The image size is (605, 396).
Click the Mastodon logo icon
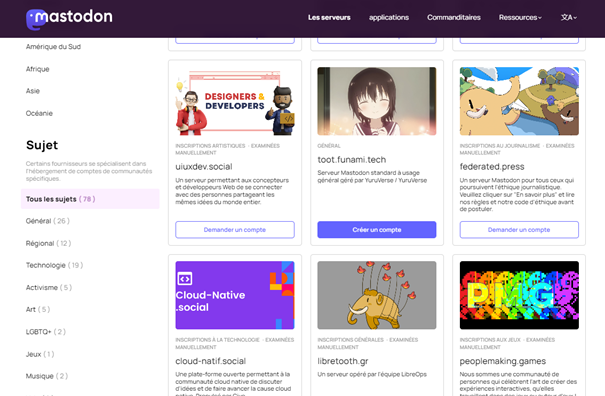[35, 19]
